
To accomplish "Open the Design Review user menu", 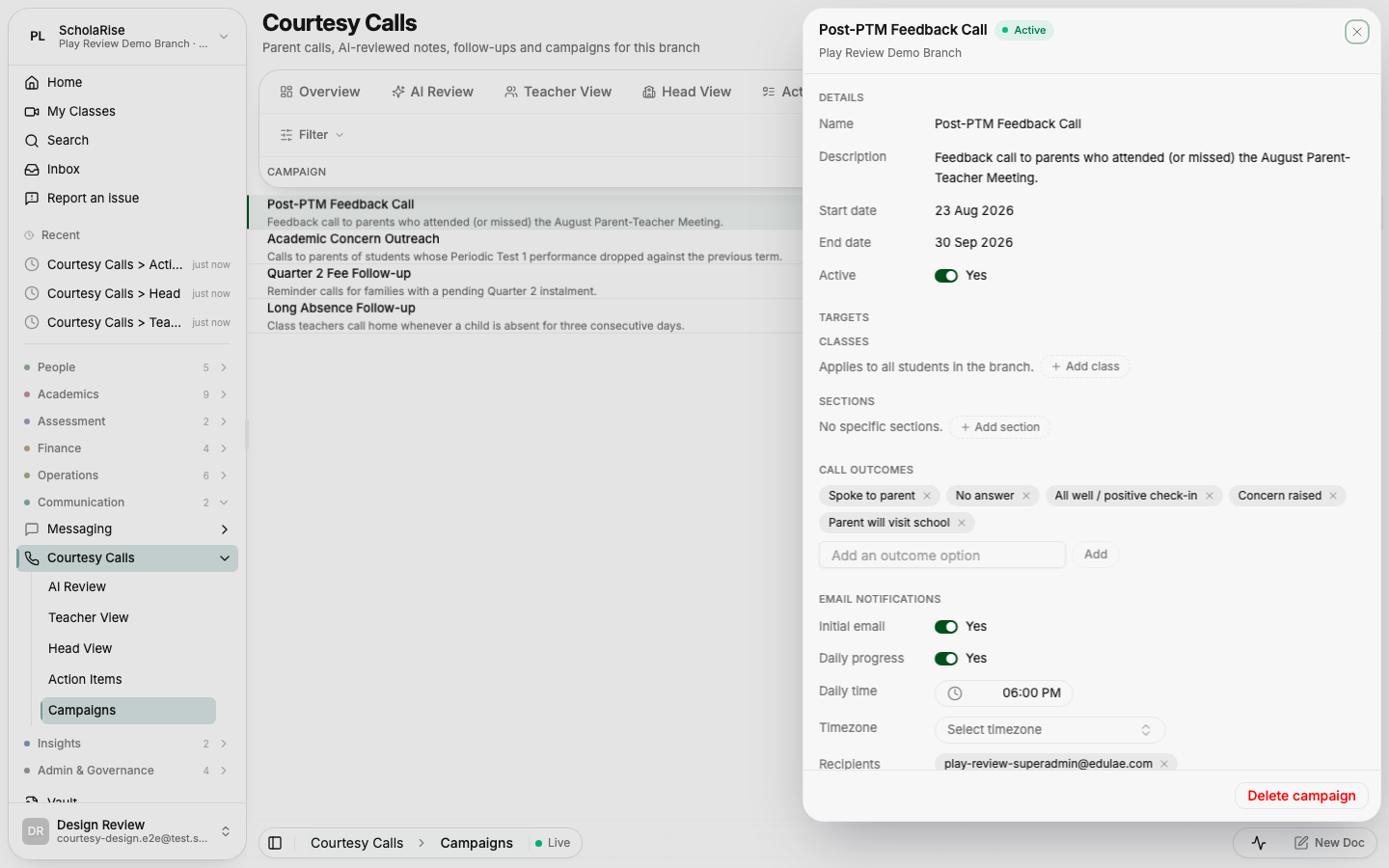I will [x=127, y=831].
